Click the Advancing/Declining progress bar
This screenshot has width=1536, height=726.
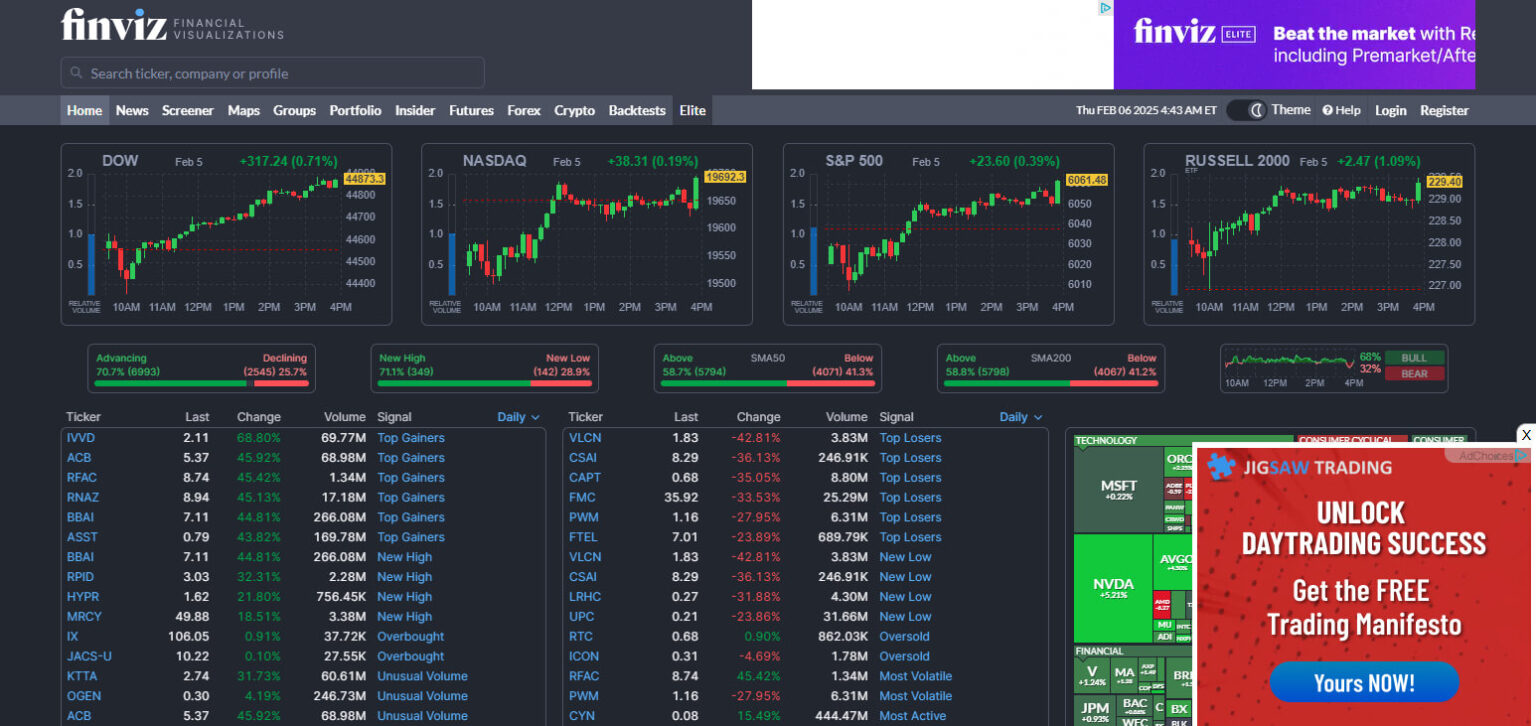coord(201,383)
